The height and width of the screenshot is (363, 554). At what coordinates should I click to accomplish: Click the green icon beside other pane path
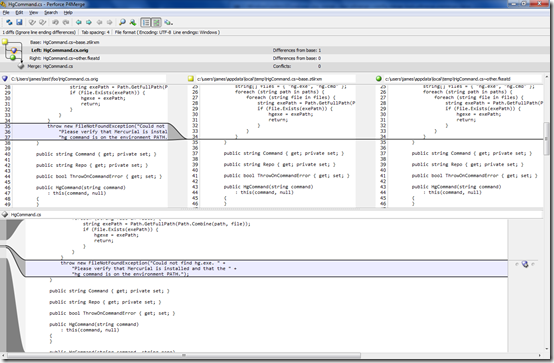(379, 78)
